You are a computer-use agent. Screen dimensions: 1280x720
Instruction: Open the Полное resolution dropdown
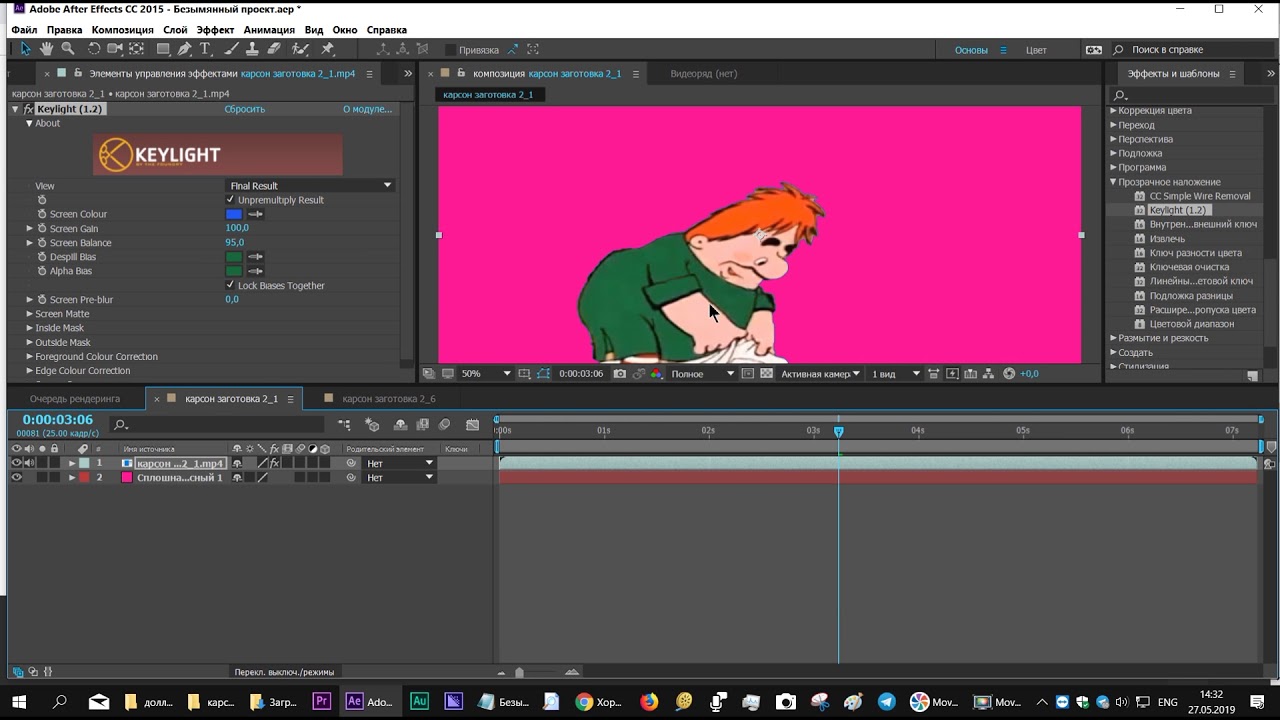(703, 374)
